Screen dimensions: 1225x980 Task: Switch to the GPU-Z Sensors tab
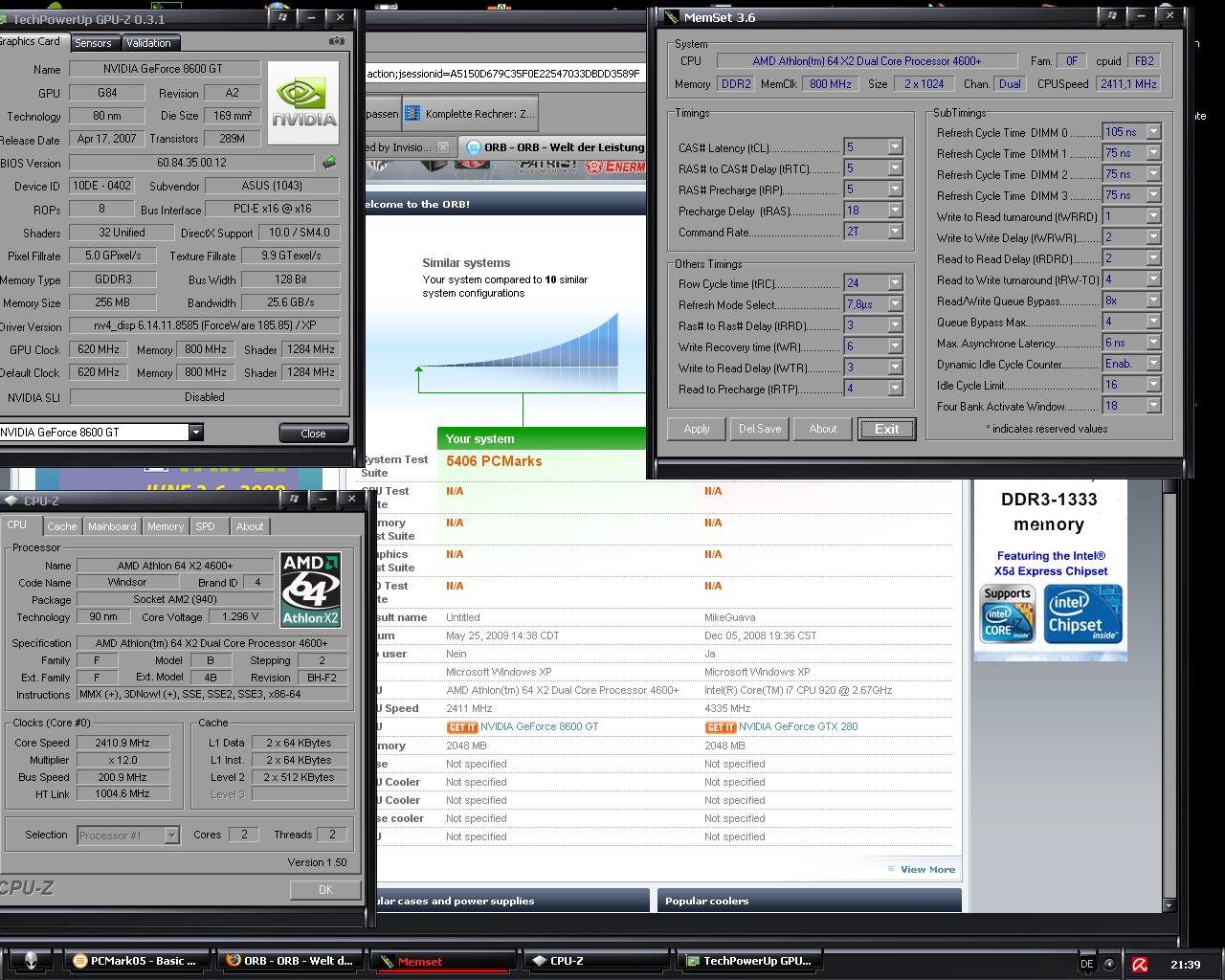pyautogui.click(x=94, y=43)
